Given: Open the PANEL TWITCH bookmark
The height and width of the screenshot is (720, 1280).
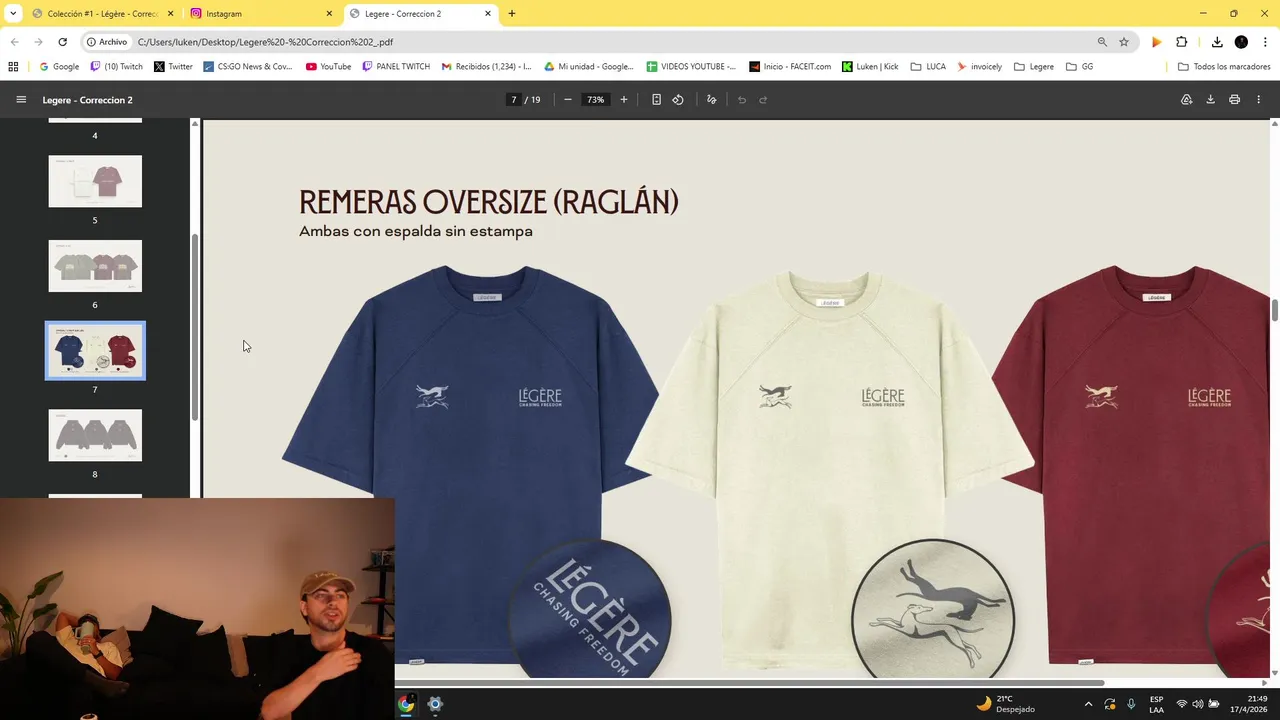Looking at the screenshot, I should [x=396, y=67].
